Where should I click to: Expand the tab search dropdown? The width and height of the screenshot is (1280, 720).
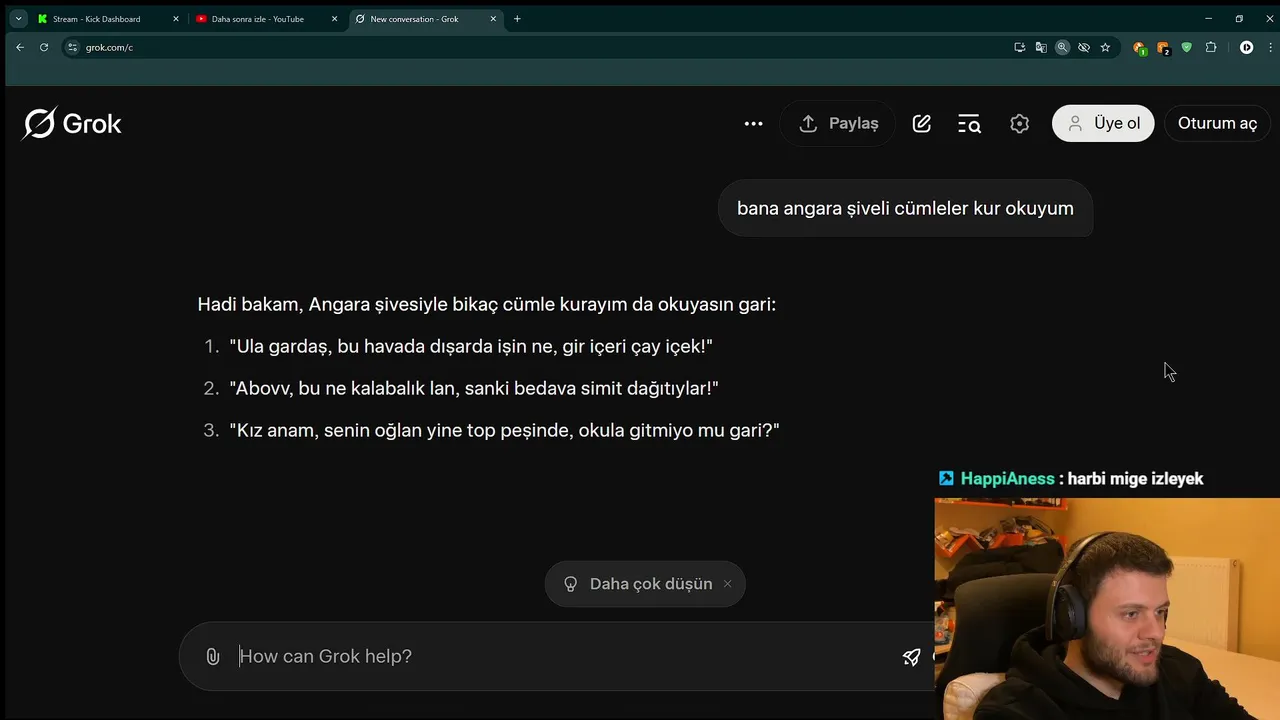(x=18, y=19)
